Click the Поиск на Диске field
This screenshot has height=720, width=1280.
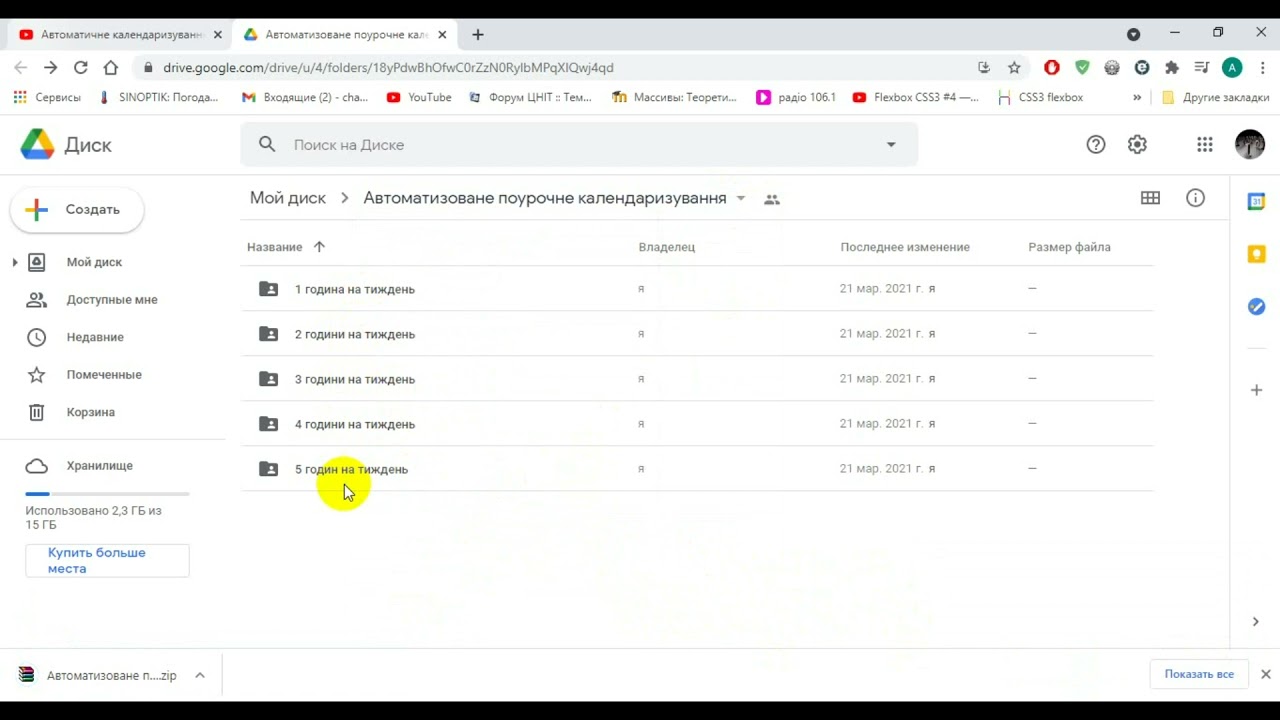pos(580,145)
